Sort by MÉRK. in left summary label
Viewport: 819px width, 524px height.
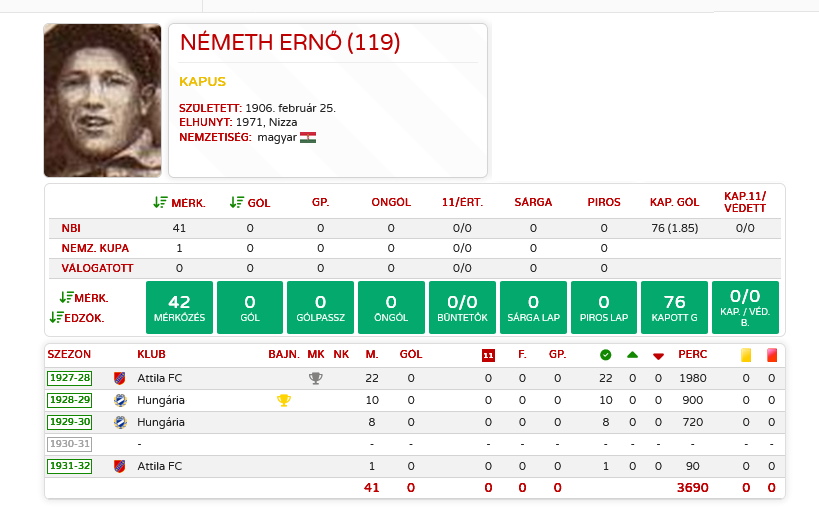pos(84,298)
